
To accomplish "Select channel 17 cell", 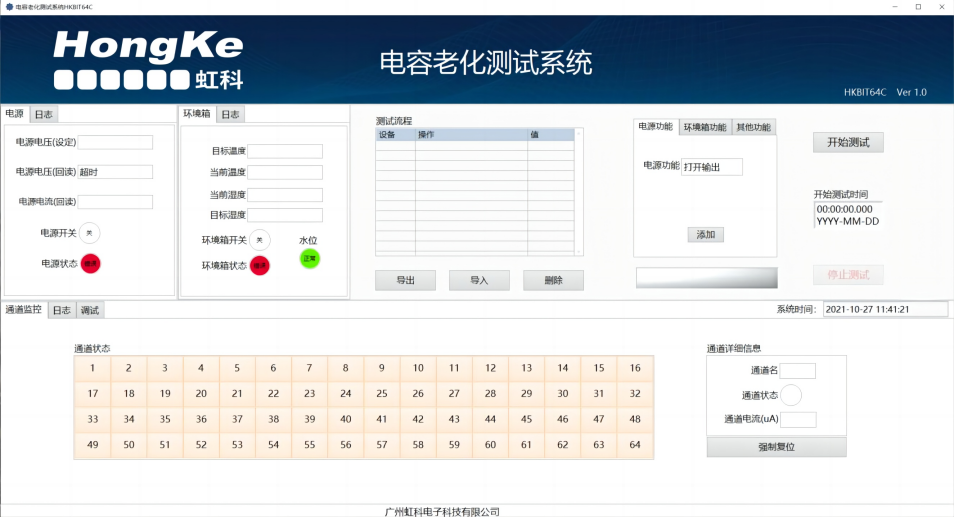I will click(x=92, y=394).
